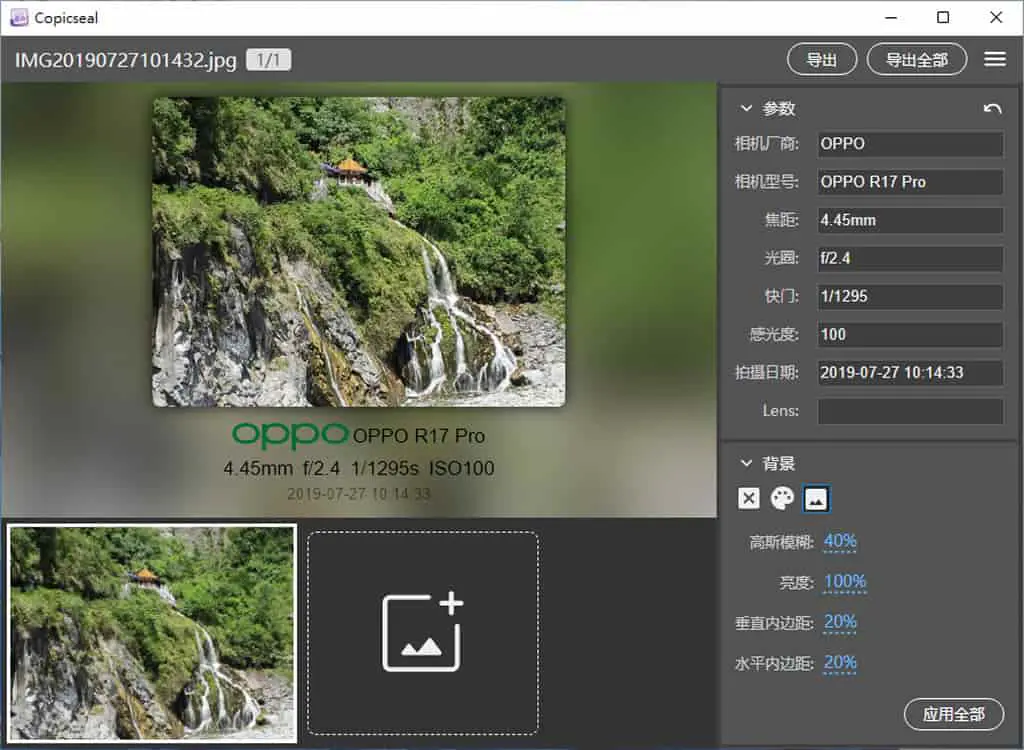
Task: Edit the 相机型号 field OPPO R17 Pro
Action: tap(910, 182)
